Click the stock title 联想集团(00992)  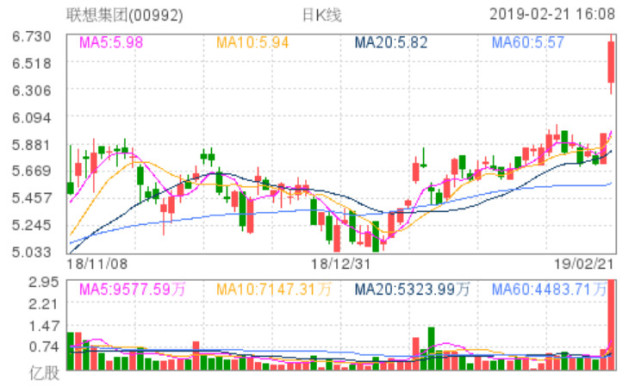click(125, 15)
